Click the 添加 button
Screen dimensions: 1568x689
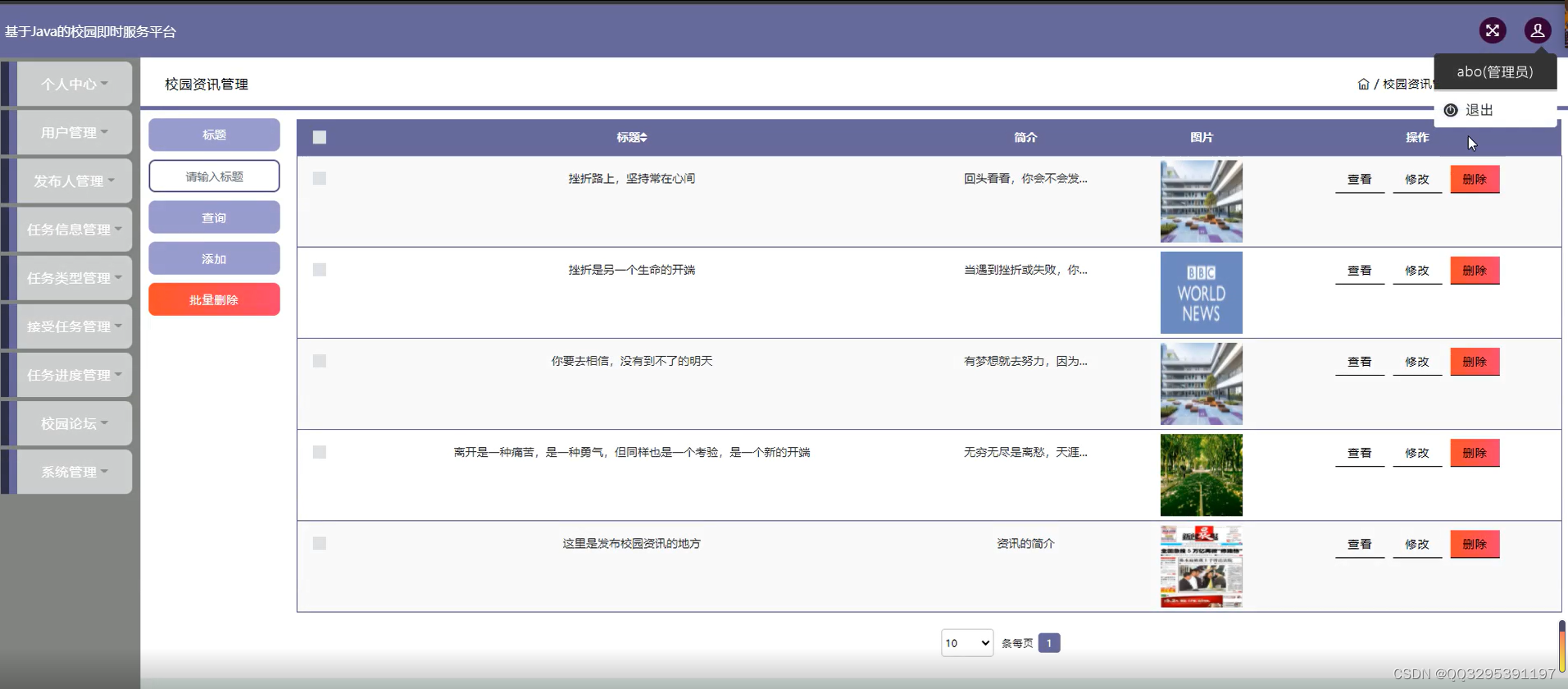click(214, 258)
